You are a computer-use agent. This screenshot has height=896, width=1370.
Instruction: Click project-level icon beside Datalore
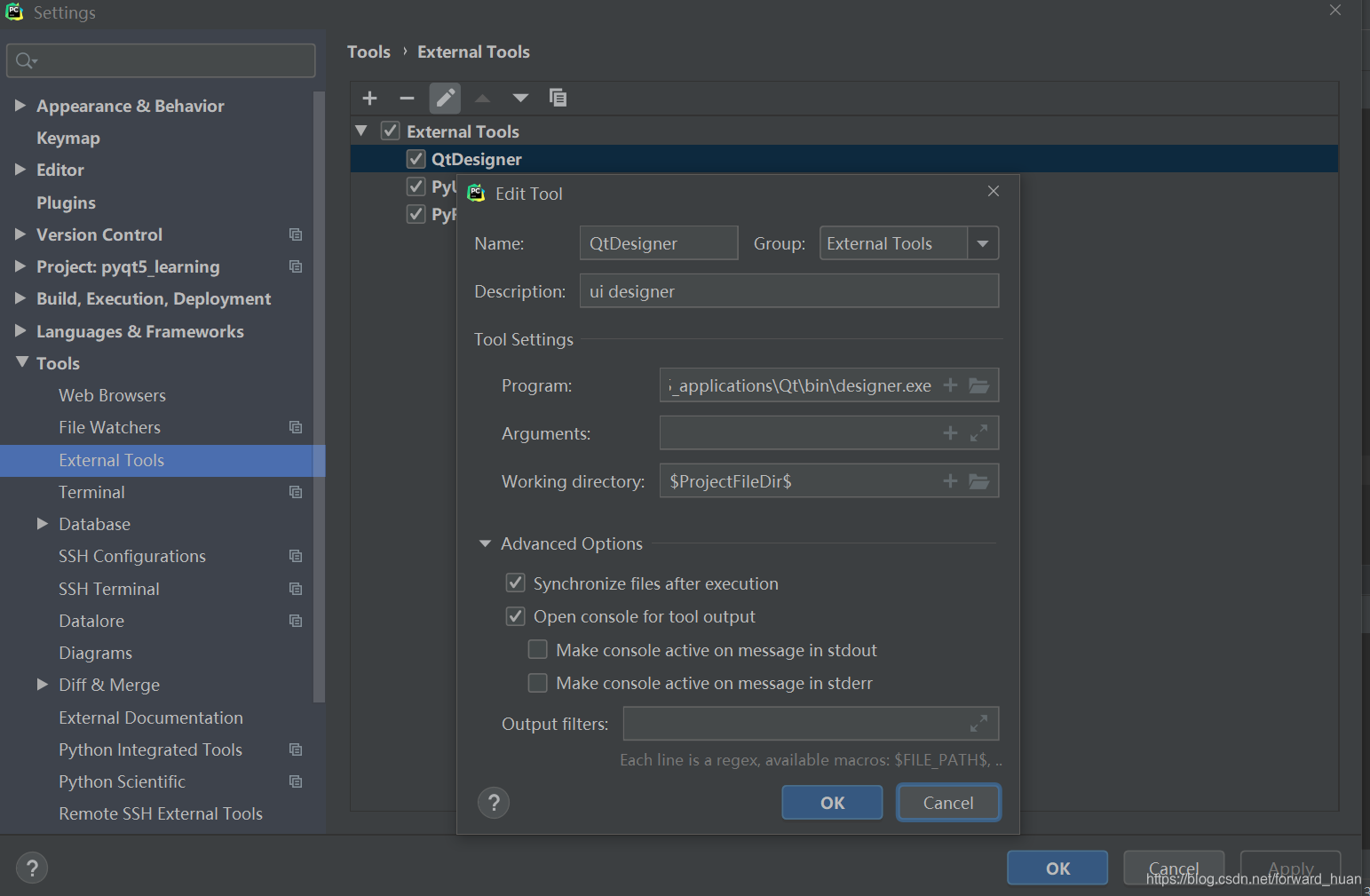coord(296,621)
